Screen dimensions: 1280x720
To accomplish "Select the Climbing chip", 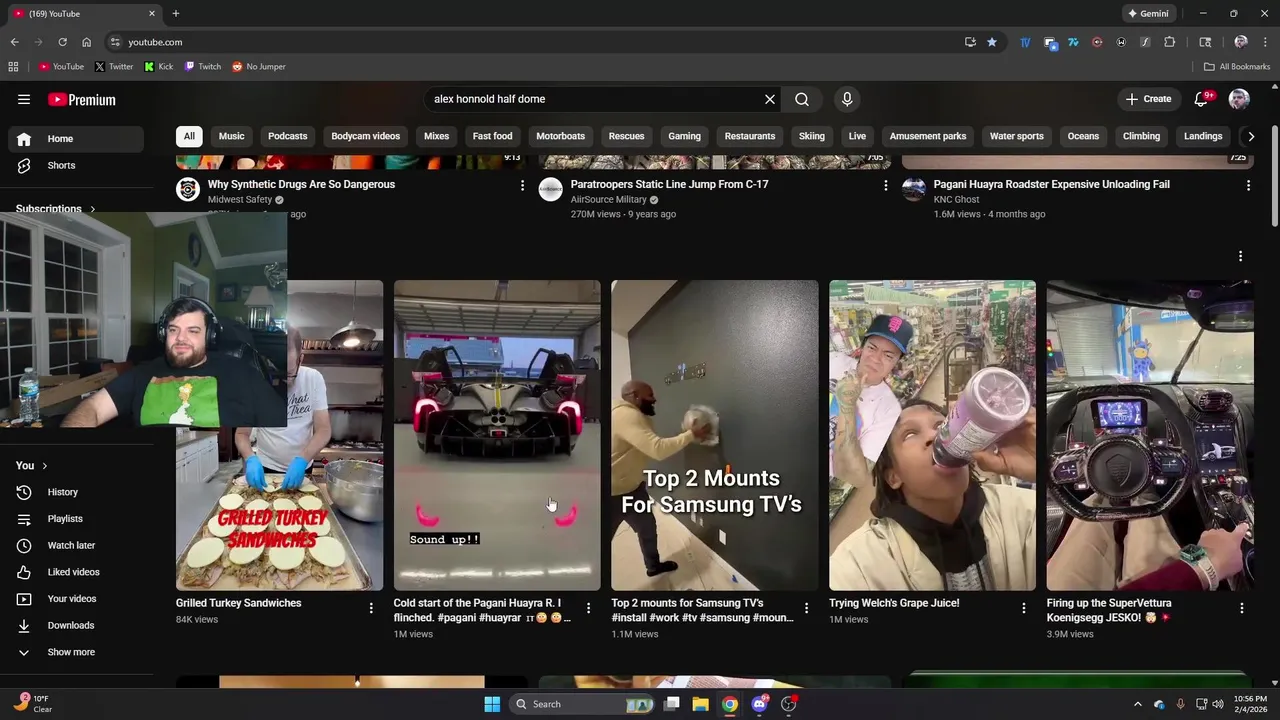I will click(1141, 136).
